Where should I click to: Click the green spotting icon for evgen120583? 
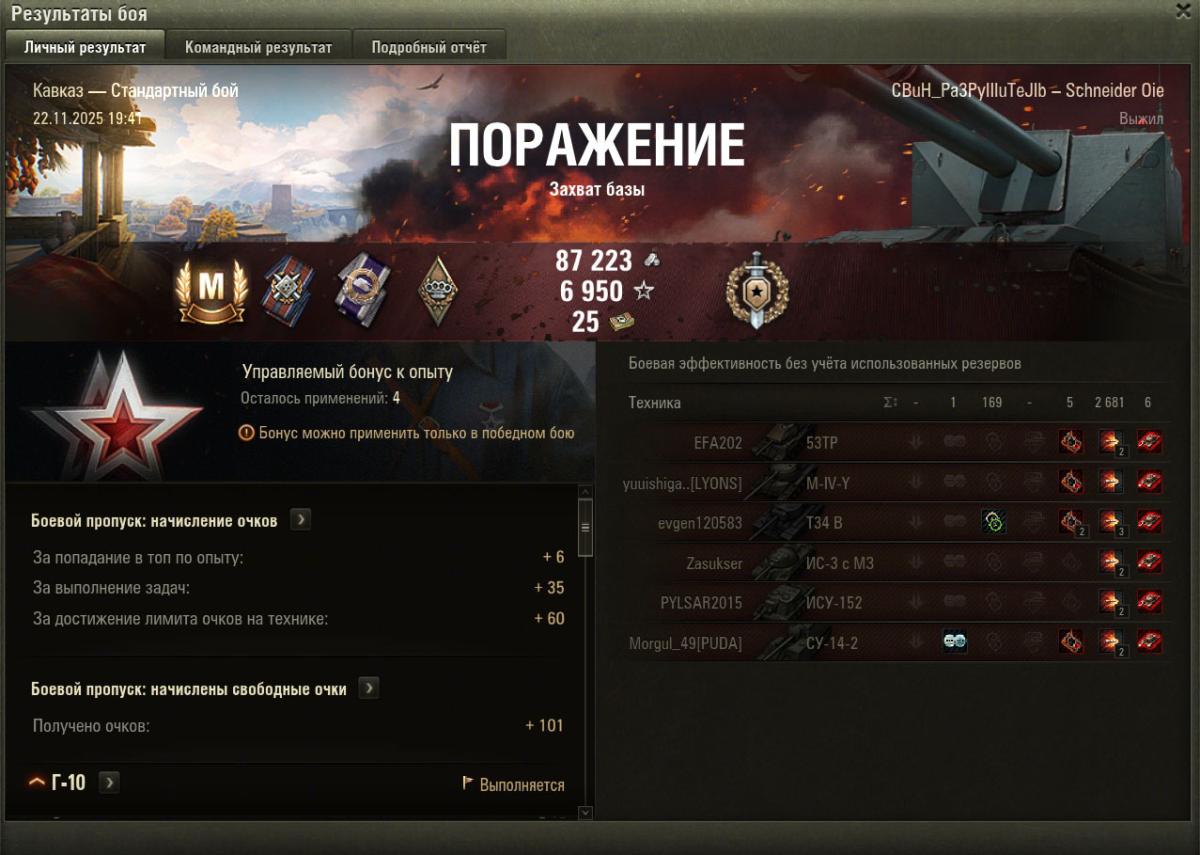tap(993, 522)
